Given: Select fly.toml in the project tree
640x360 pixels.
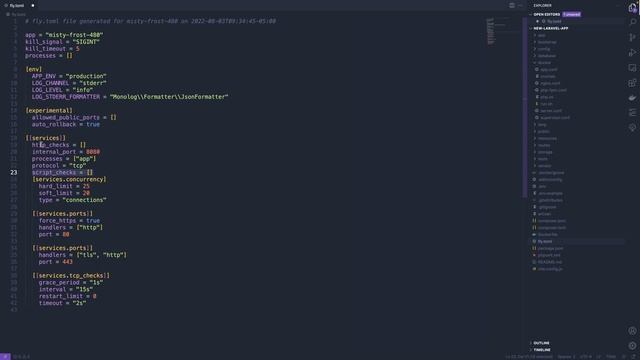Looking at the screenshot, I should pyautogui.click(x=545, y=242).
